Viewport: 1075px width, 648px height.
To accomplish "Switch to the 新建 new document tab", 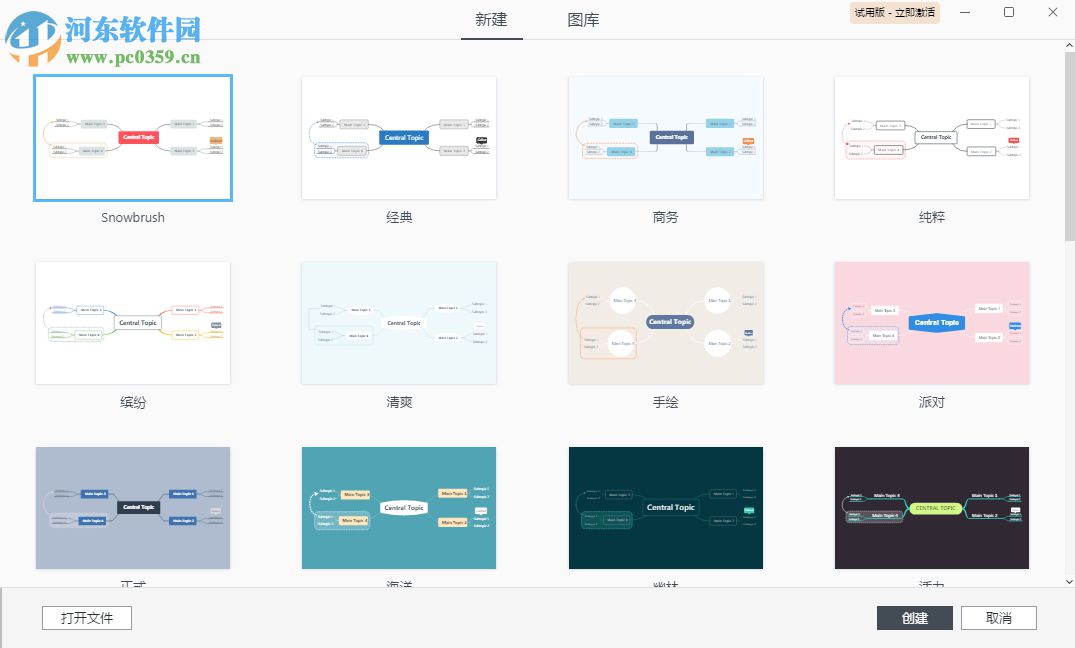I will [x=491, y=19].
